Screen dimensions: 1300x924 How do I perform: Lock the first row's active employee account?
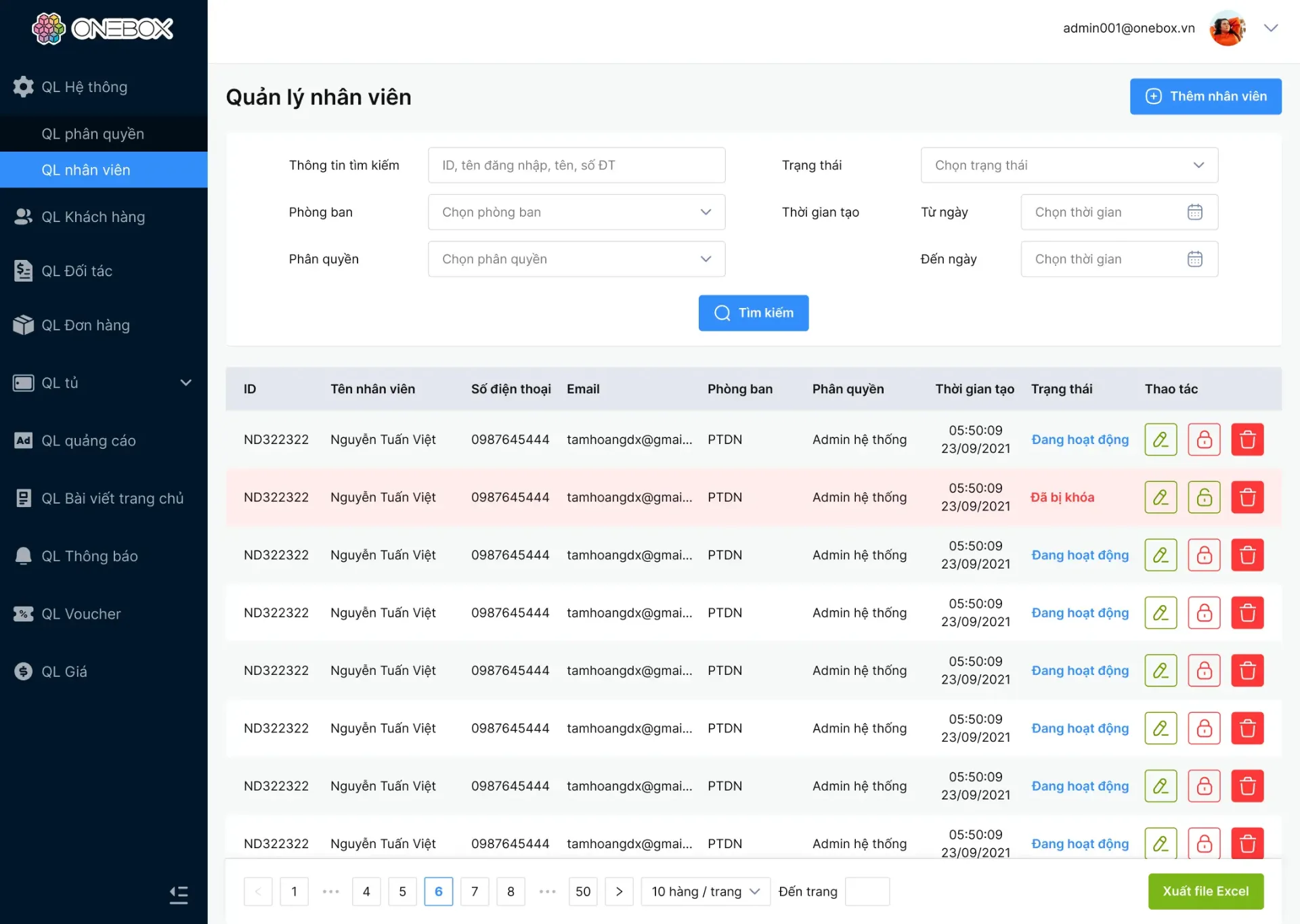1204,439
